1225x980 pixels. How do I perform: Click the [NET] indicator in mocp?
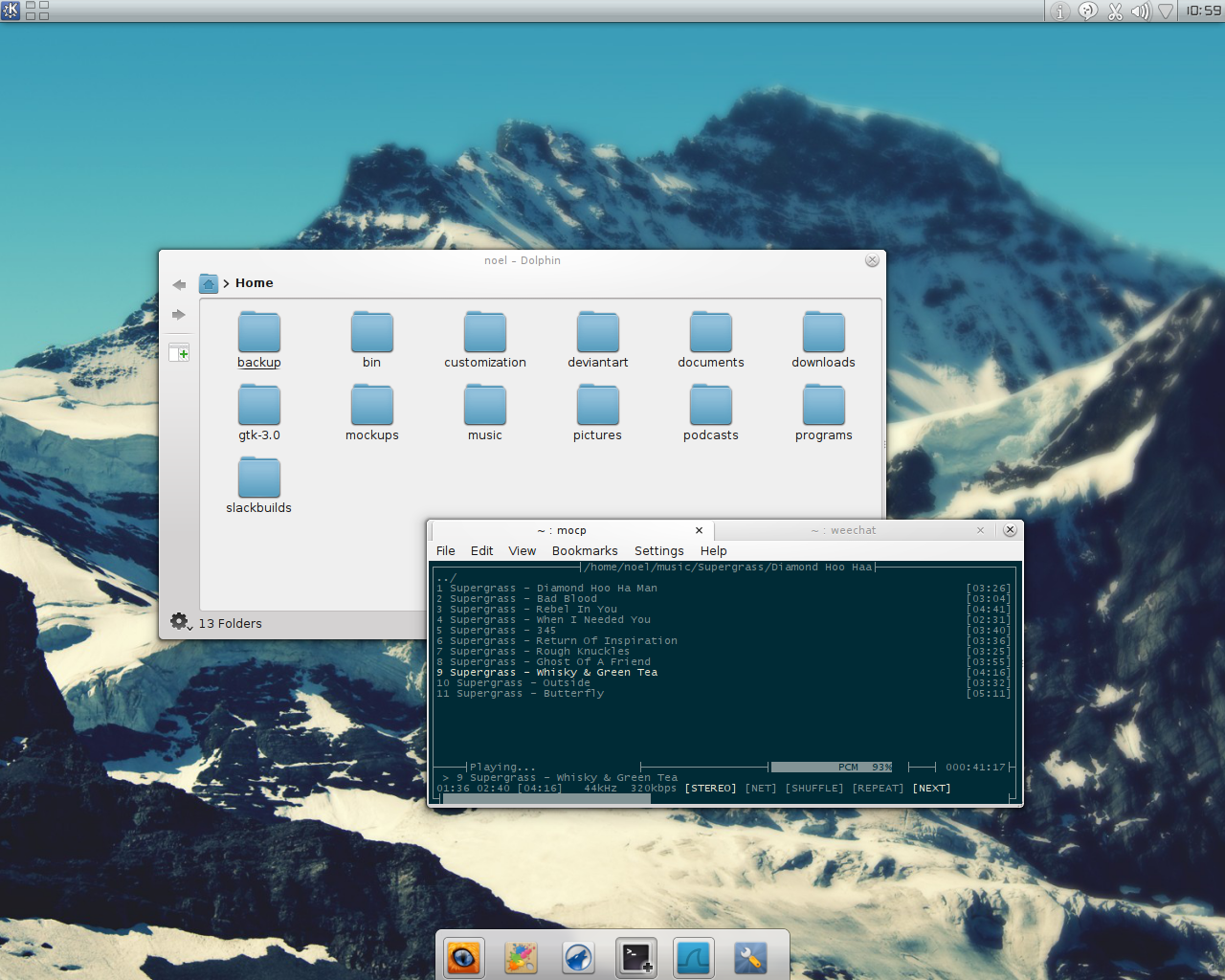pos(761,789)
